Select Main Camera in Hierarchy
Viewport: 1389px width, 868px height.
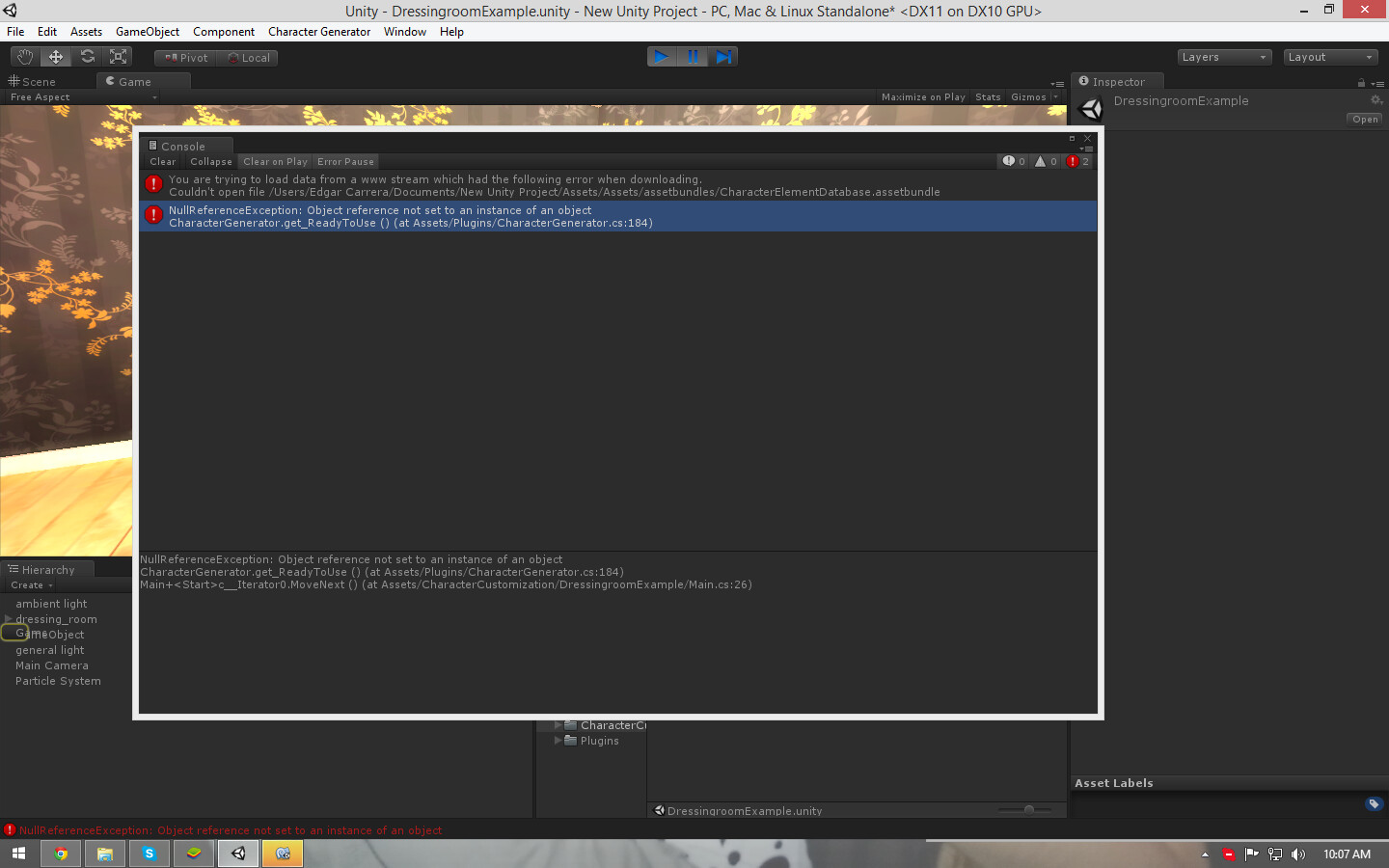52,665
